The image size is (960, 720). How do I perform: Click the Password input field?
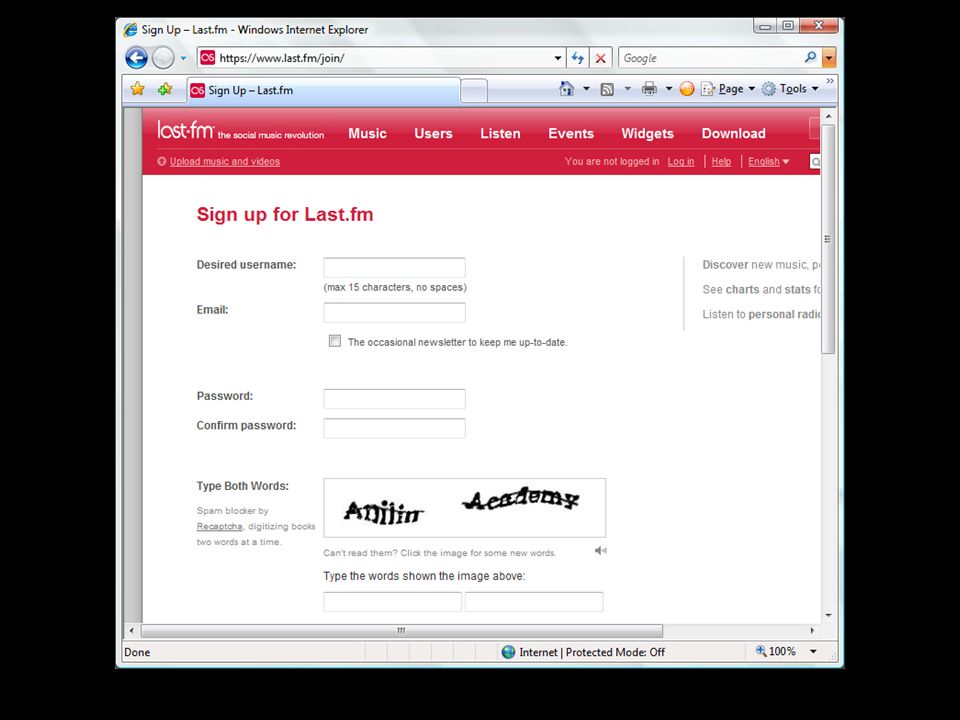tap(394, 399)
